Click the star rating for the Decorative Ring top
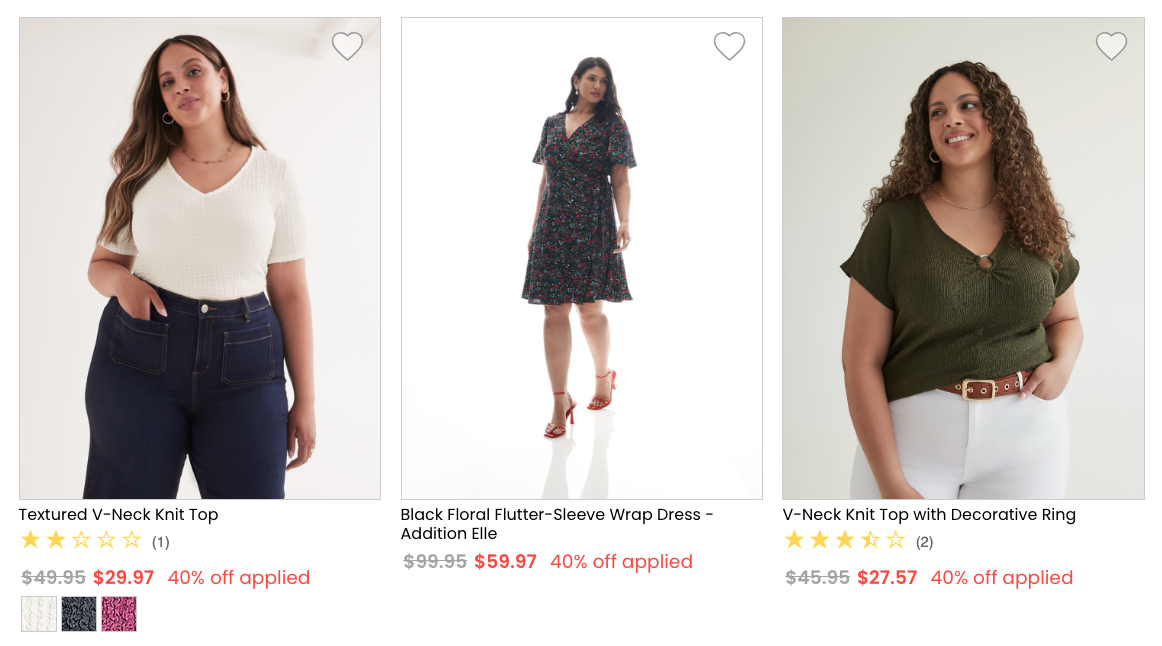The width and height of the screenshot is (1162, 646). [844, 541]
